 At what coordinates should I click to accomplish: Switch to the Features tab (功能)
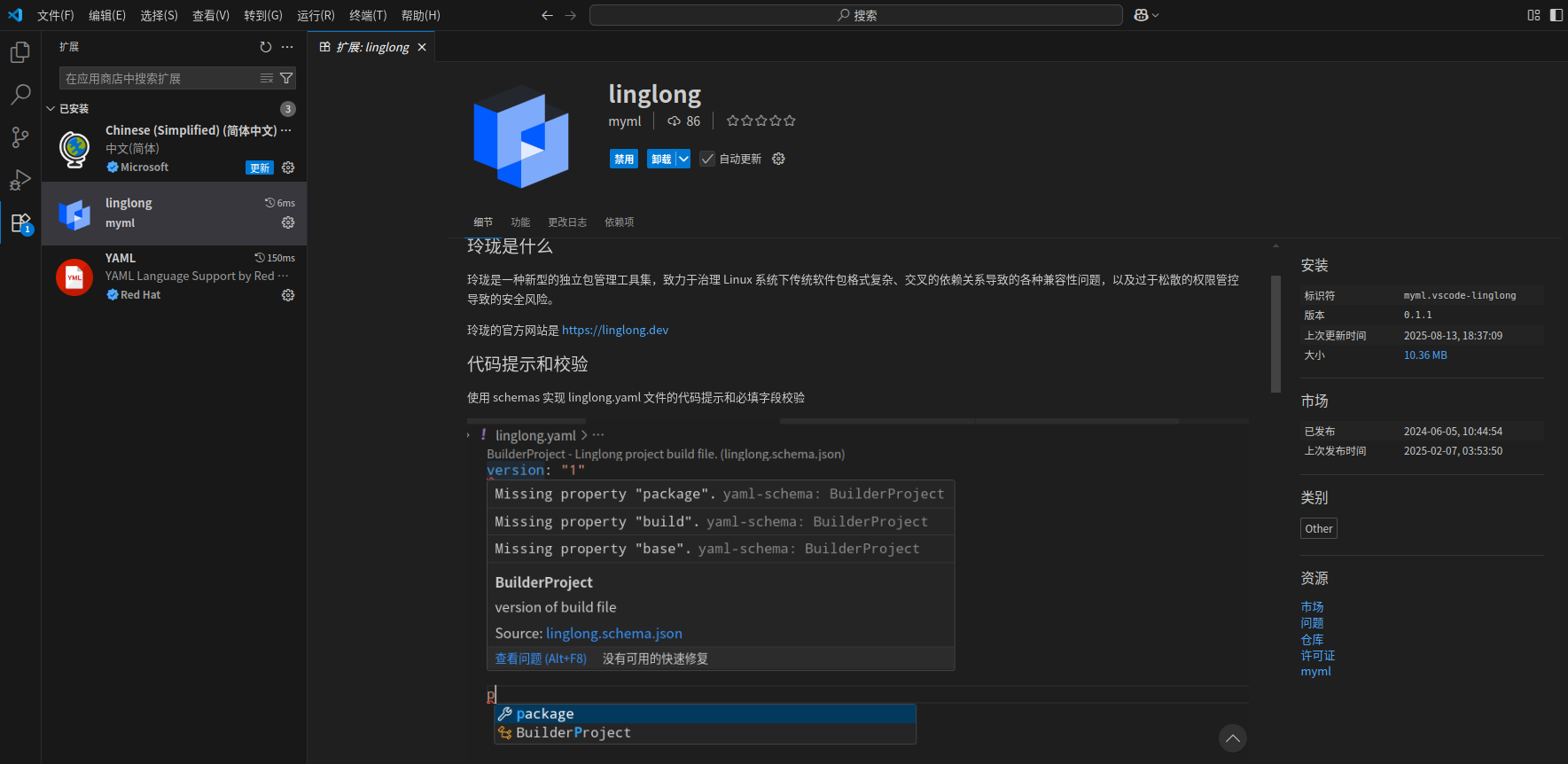520,222
